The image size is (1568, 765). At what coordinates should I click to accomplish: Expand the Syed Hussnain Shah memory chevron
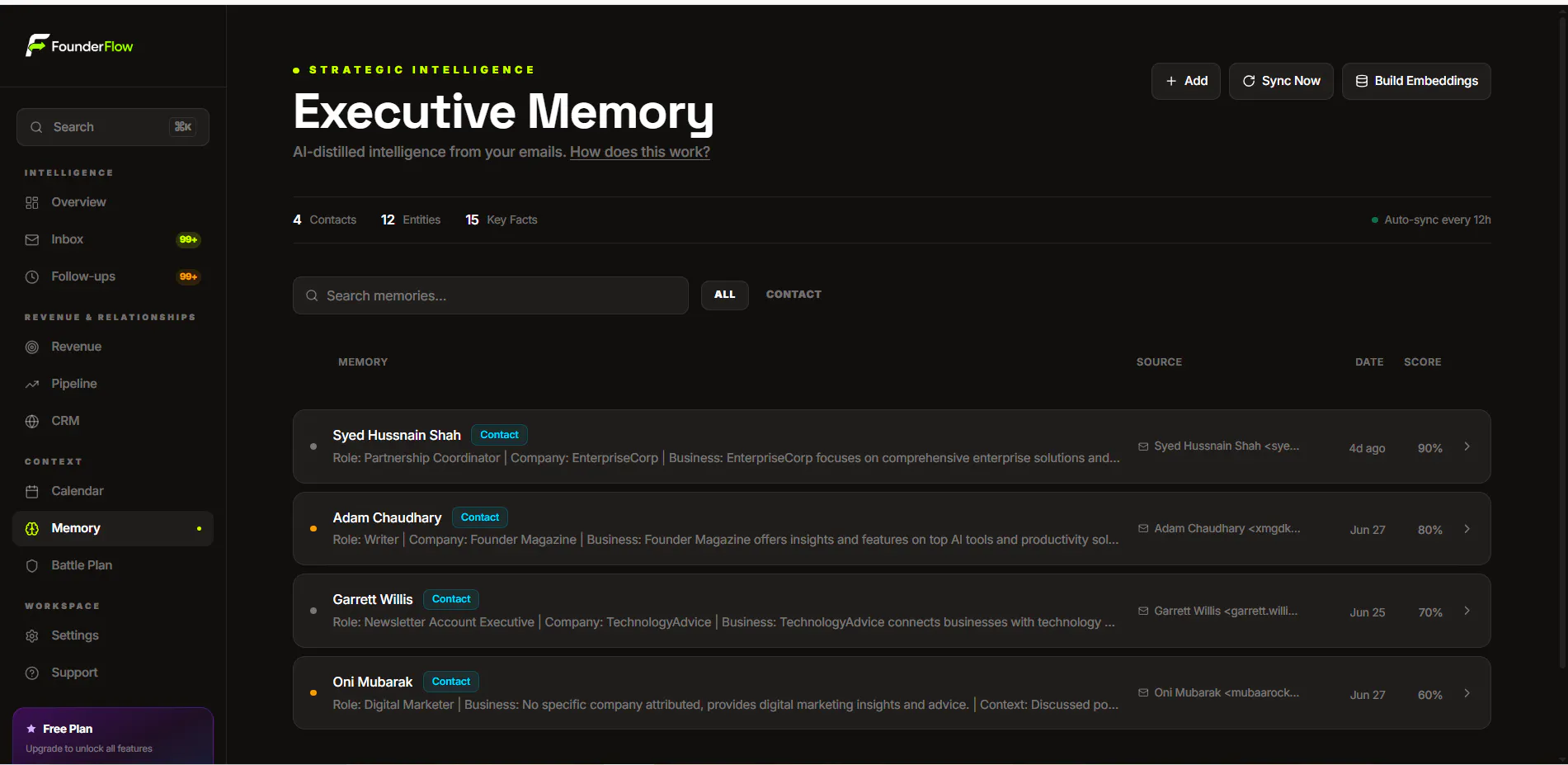pyautogui.click(x=1467, y=446)
